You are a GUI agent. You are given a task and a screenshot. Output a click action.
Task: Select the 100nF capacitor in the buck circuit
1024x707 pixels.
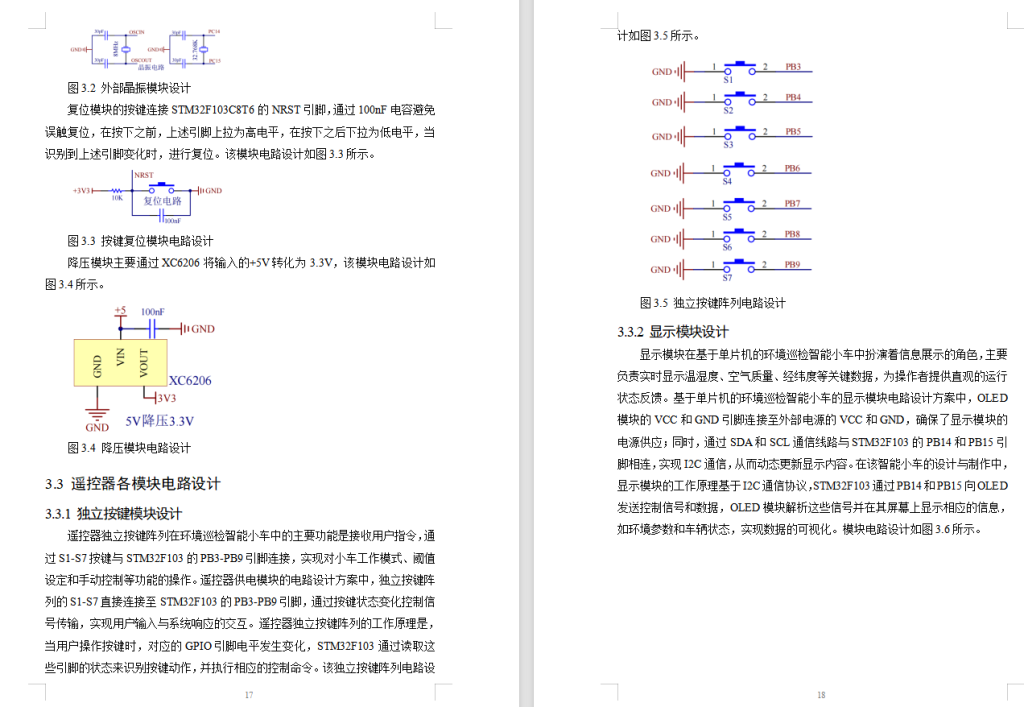(152, 328)
